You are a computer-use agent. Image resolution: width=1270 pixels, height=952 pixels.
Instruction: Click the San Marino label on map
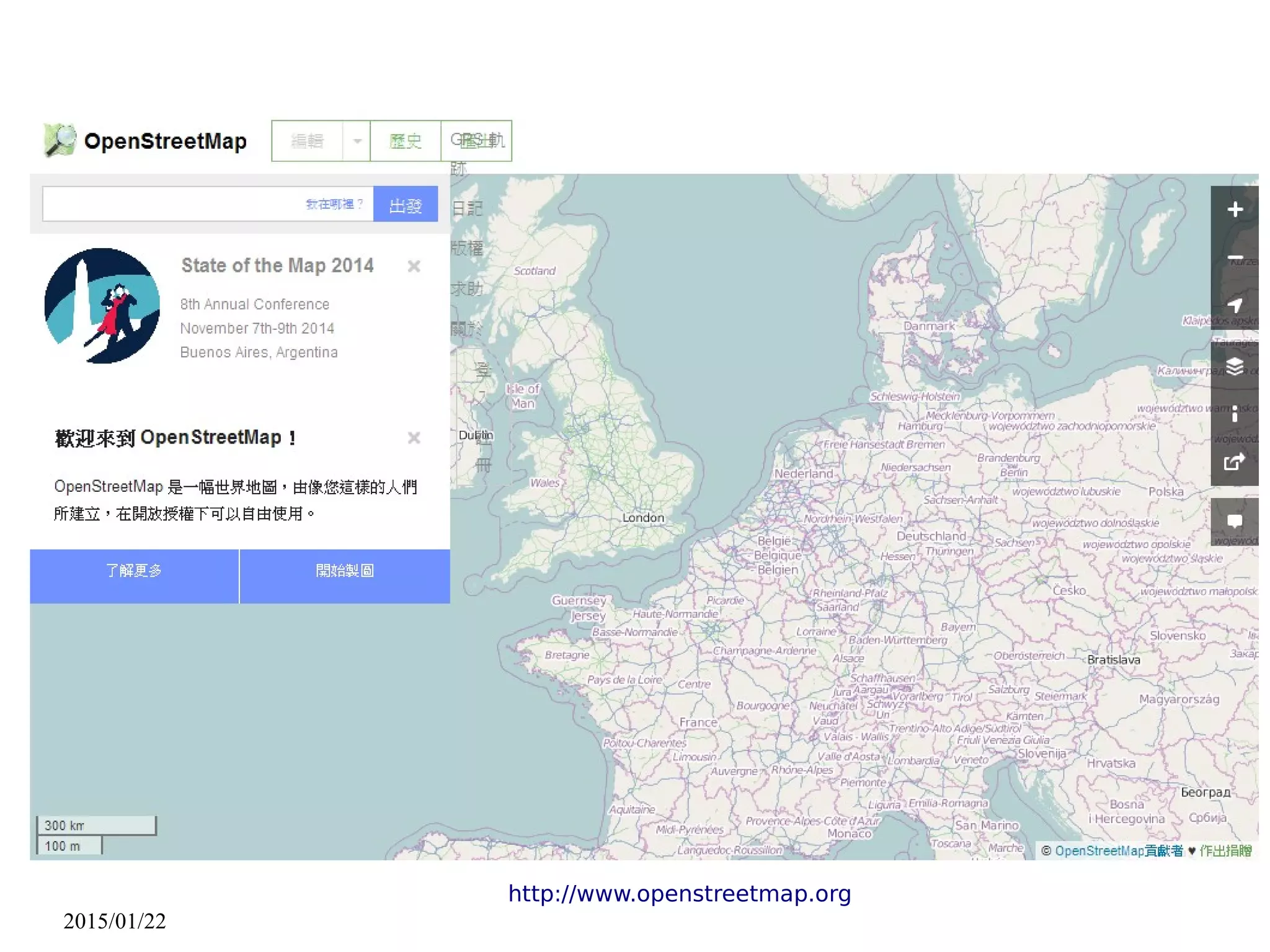[987, 825]
